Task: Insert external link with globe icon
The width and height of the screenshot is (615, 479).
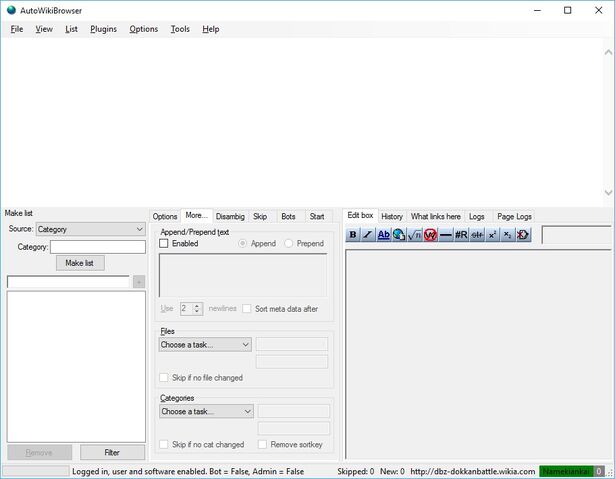Action: point(399,235)
